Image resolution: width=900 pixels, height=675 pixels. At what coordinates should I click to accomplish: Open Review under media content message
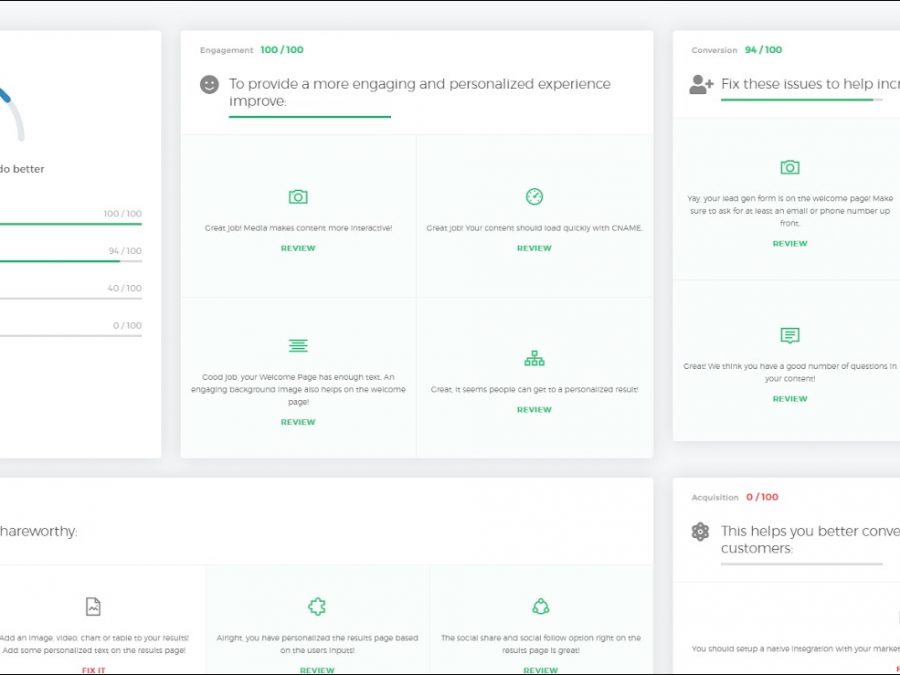298,248
